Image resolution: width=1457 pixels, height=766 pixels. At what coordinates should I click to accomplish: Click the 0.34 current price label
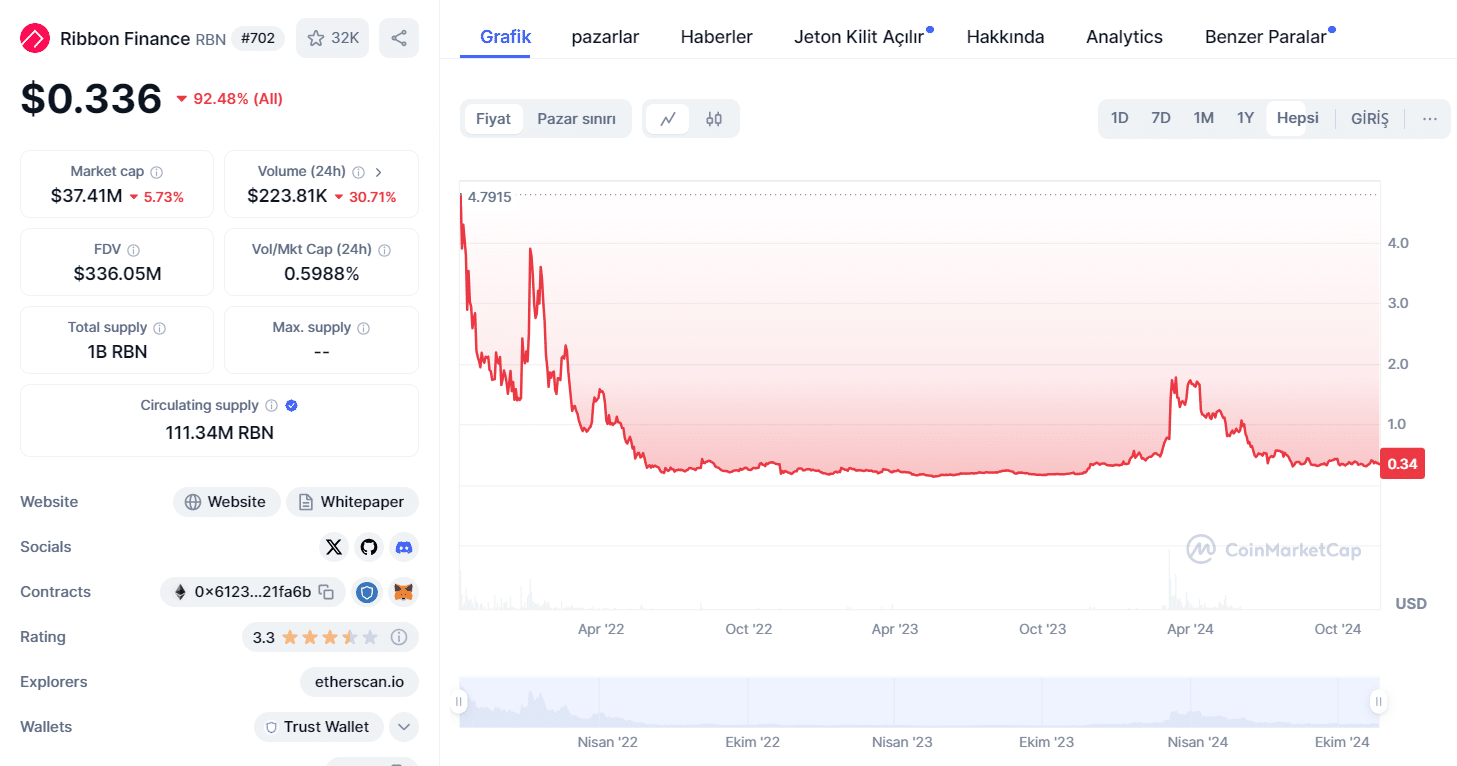(1402, 464)
